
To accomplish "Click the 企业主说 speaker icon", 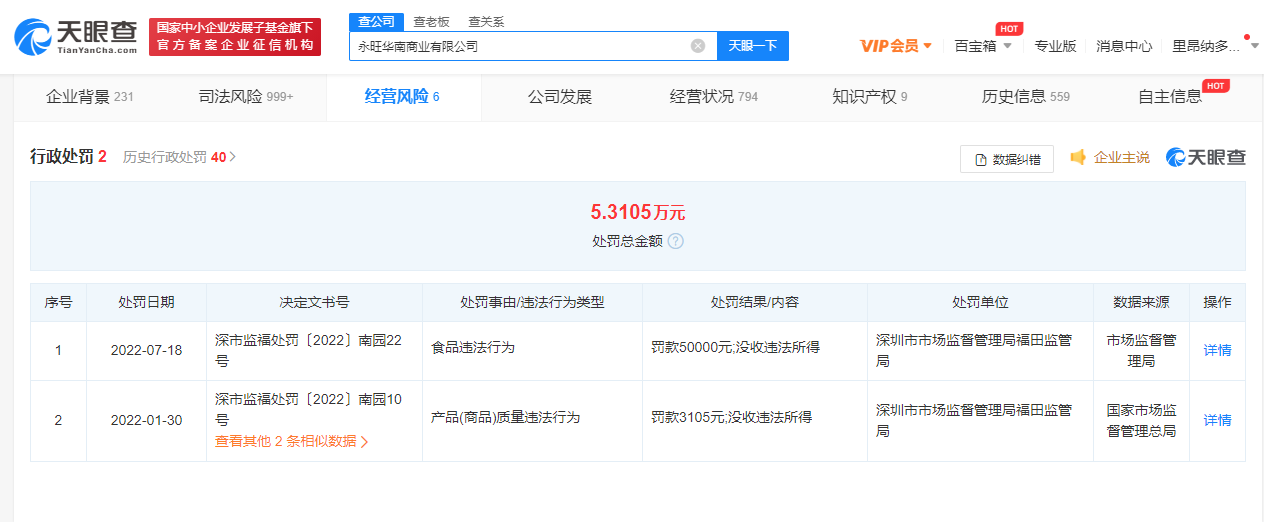I will pos(1078,157).
